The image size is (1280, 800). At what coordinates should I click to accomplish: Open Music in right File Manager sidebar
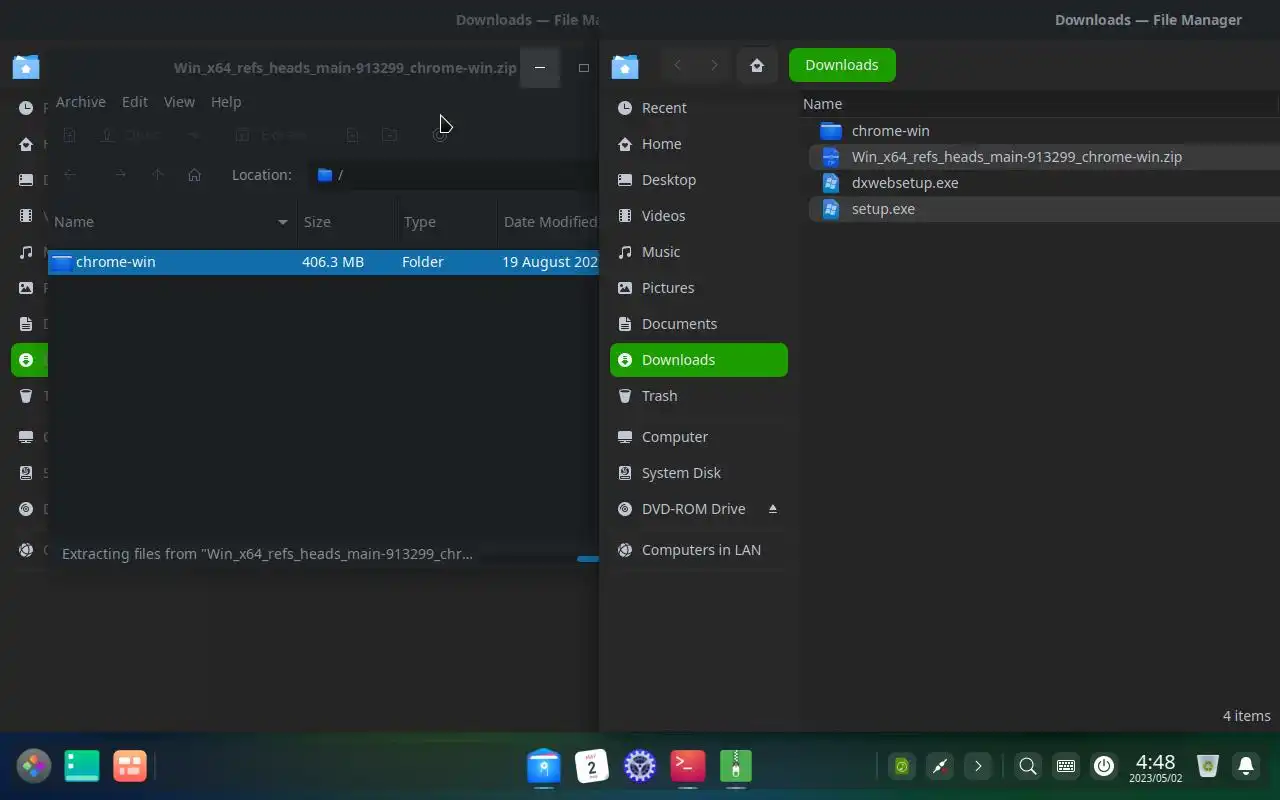tap(699, 252)
